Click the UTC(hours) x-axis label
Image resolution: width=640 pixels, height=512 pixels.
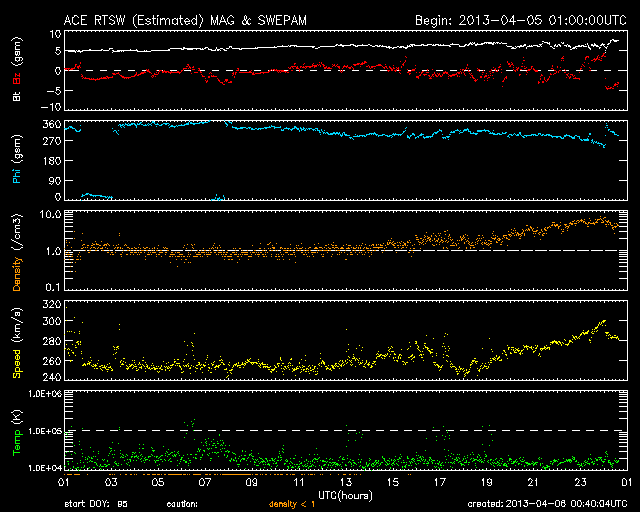coord(344,494)
